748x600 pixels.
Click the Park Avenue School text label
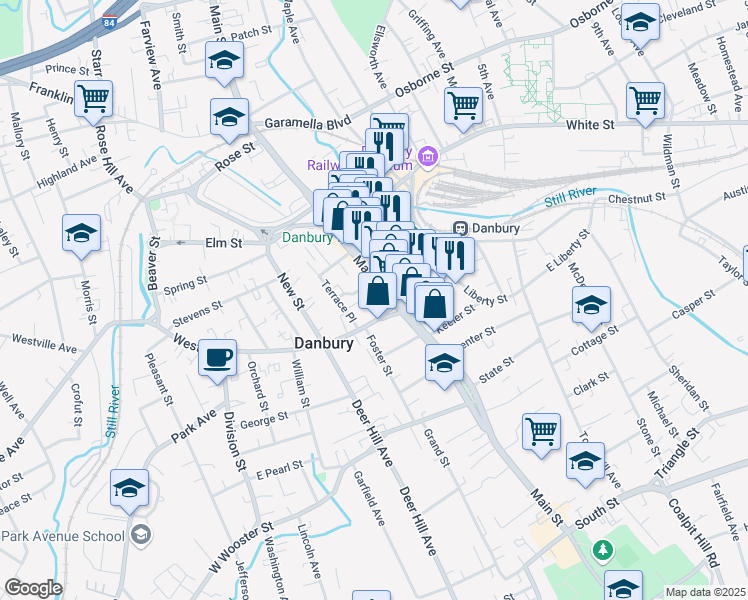coord(63,536)
